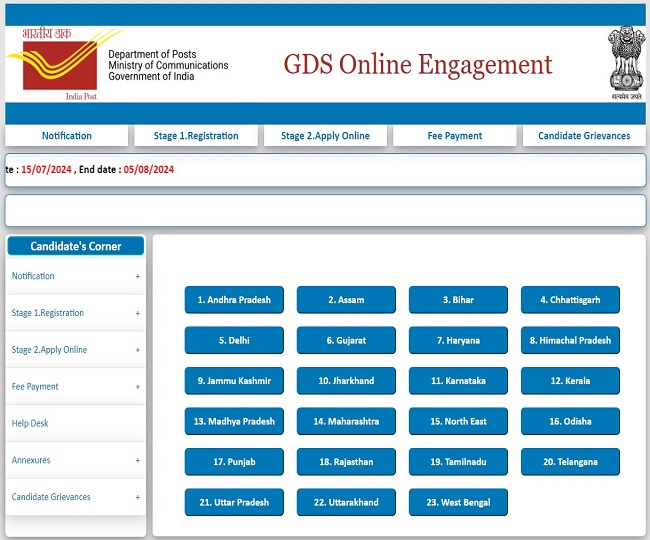Expand Annexures plus in sidebar
The width and height of the screenshot is (650, 540).
pyautogui.click(x=138, y=460)
